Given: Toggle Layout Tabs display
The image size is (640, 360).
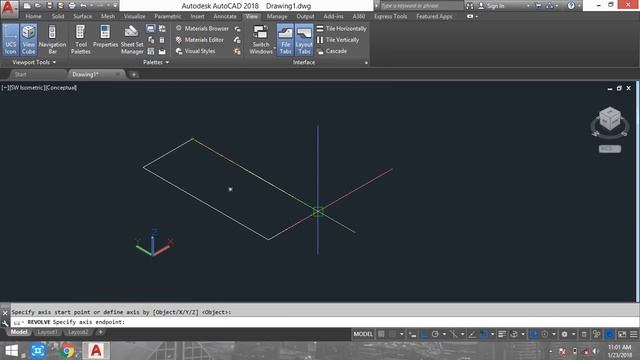Looking at the screenshot, I should pos(304,39).
